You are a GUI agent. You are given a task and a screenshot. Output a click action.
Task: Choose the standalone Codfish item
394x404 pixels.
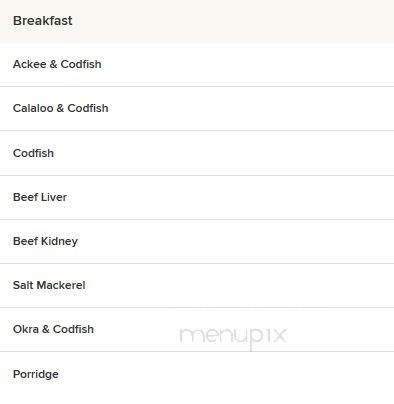pyautogui.click(x=197, y=153)
